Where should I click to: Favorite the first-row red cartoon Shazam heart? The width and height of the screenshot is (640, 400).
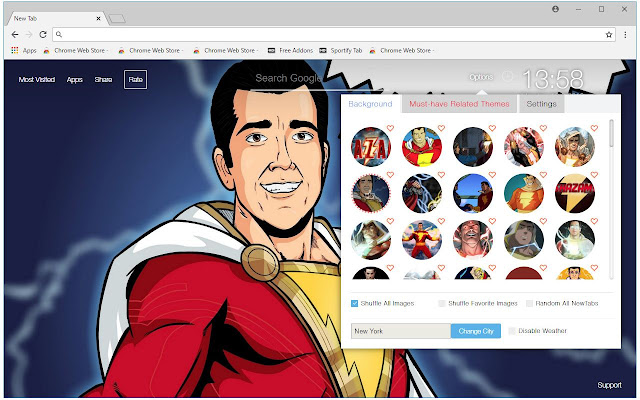click(441, 128)
